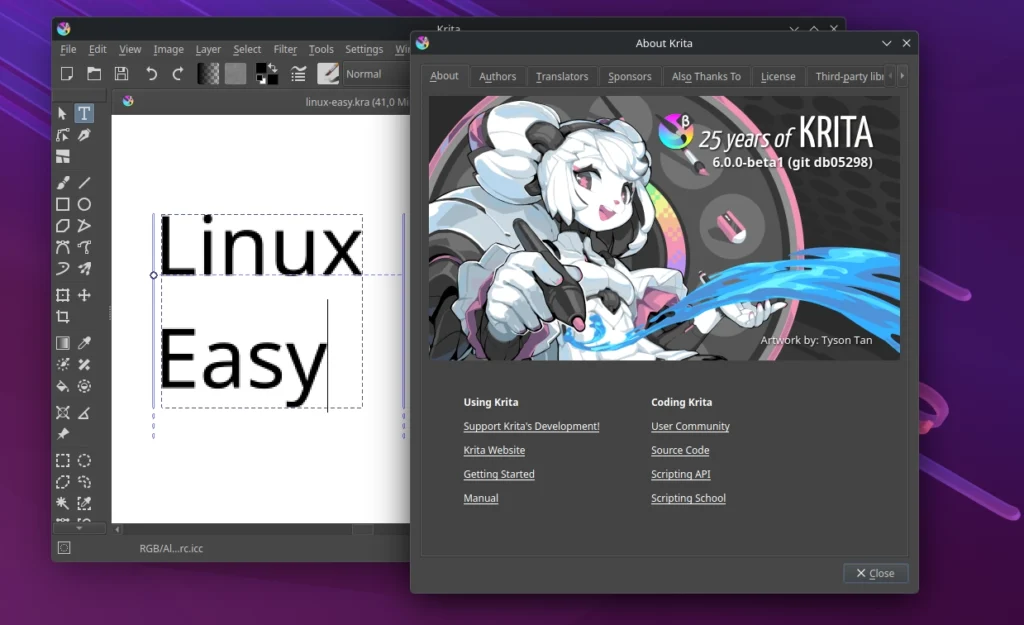Screen dimensions: 1024x625
Task: Select the Color Sampler tool
Action: (84, 342)
